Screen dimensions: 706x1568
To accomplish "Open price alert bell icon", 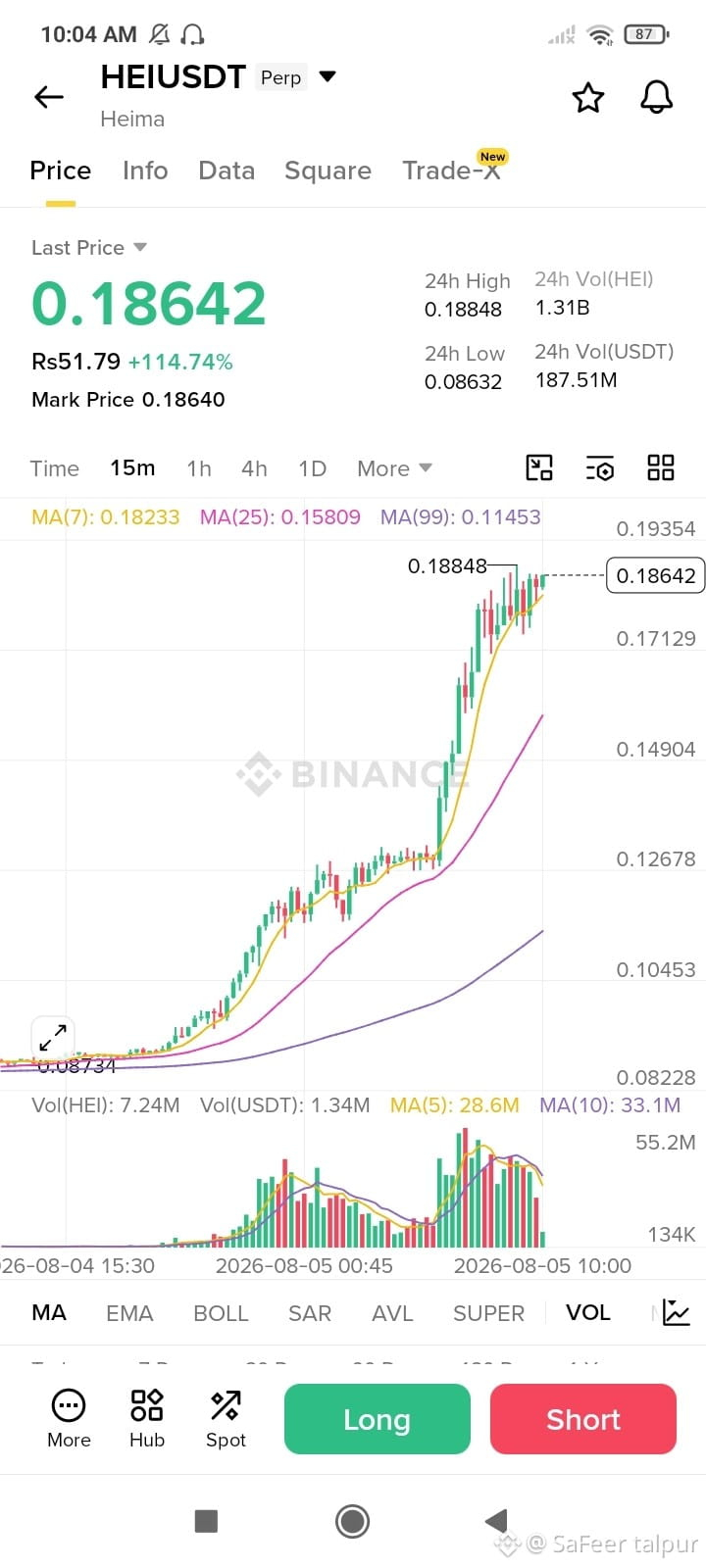I will click(x=656, y=97).
